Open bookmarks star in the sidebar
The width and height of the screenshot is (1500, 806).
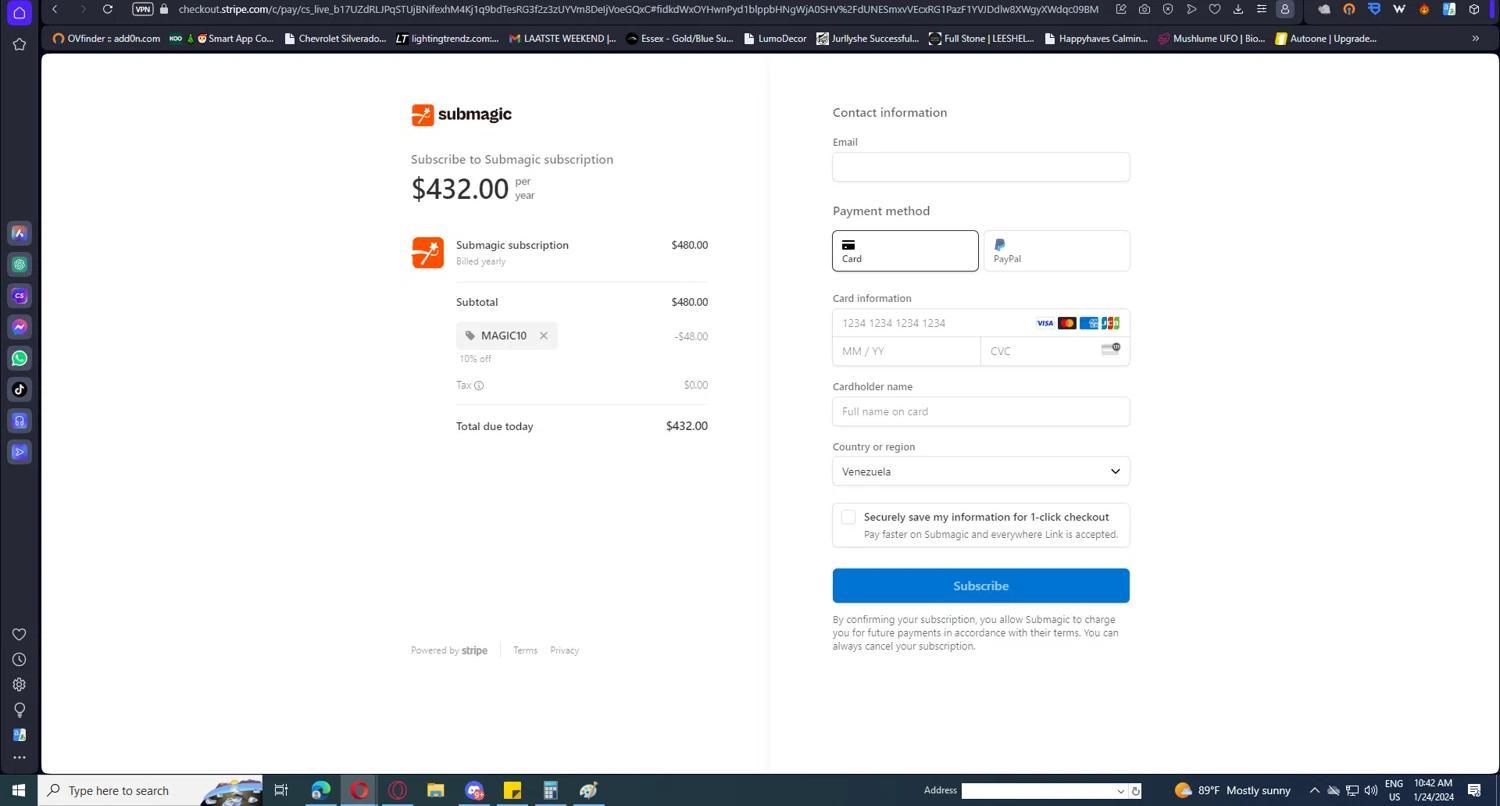click(19, 44)
